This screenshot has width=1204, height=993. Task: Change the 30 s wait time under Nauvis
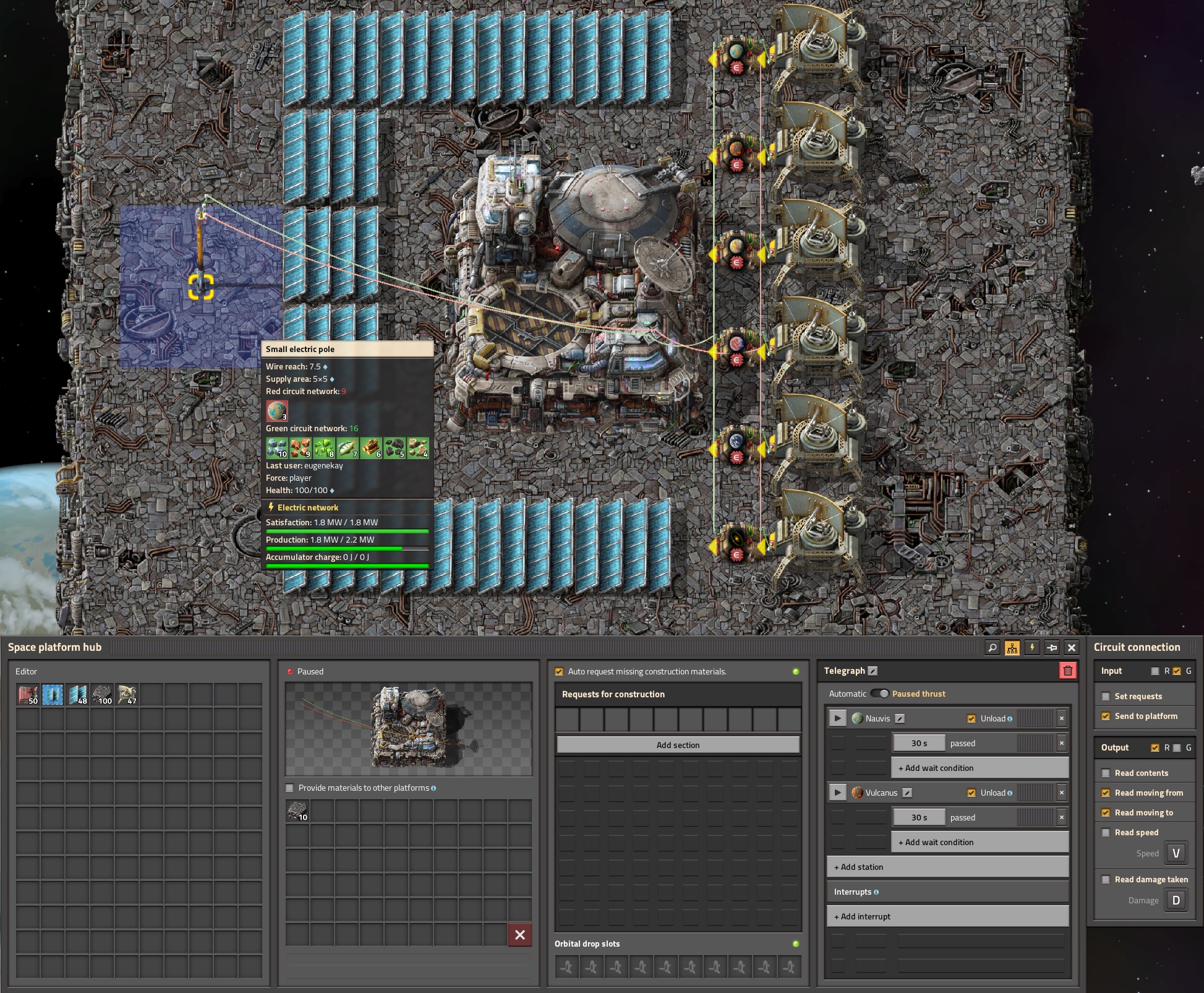(919, 743)
